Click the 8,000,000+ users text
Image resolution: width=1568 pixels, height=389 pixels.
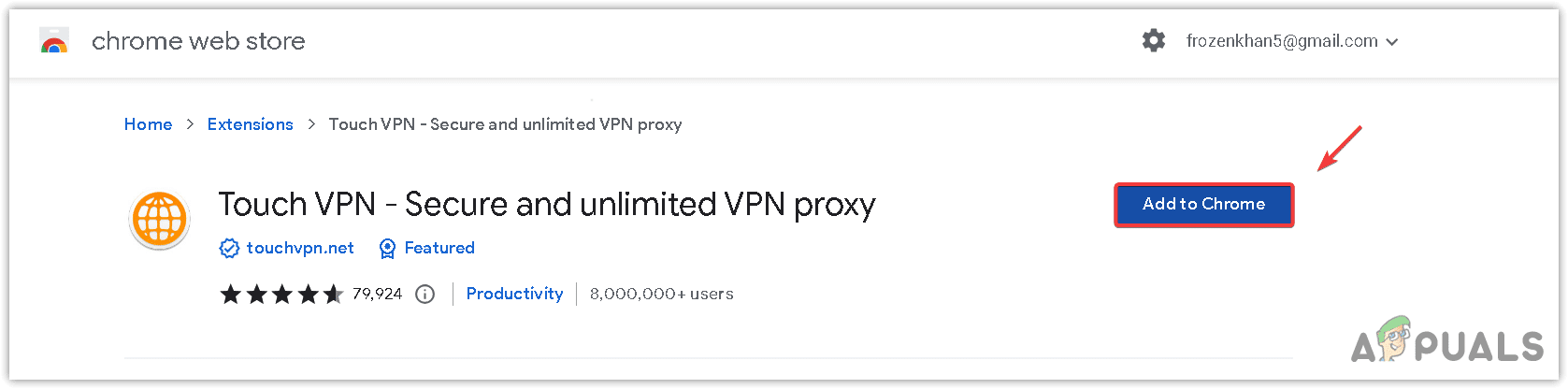point(661,294)
